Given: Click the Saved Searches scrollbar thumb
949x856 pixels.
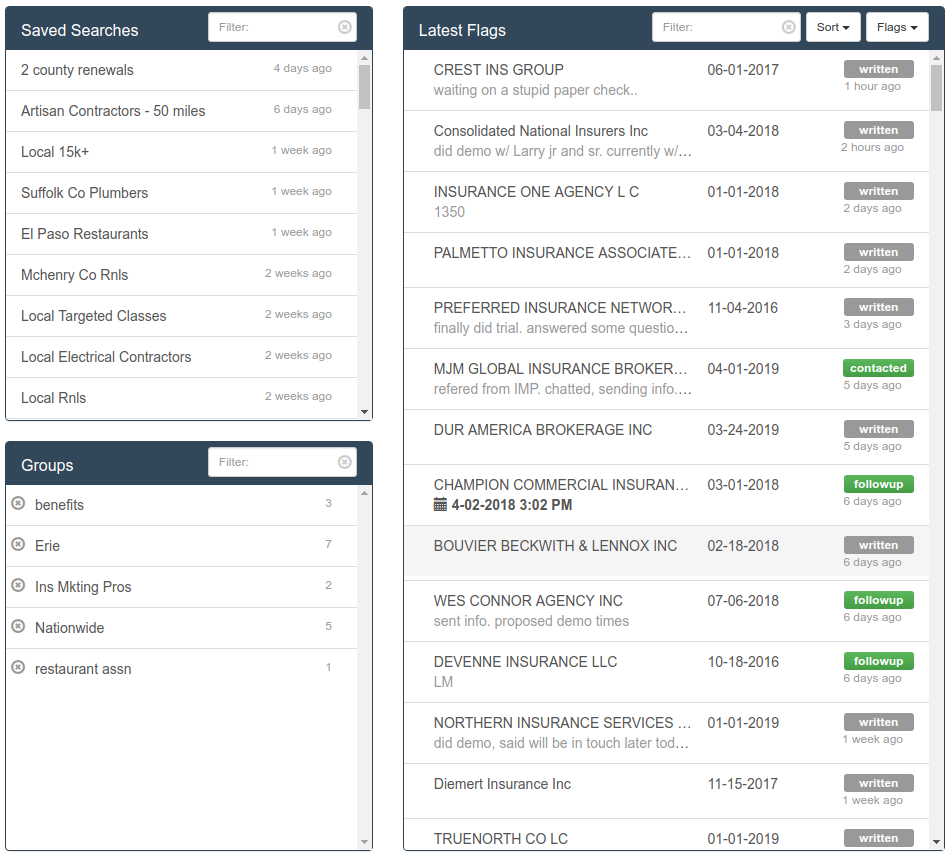Looking at the screenshot, I should (364, 87).
